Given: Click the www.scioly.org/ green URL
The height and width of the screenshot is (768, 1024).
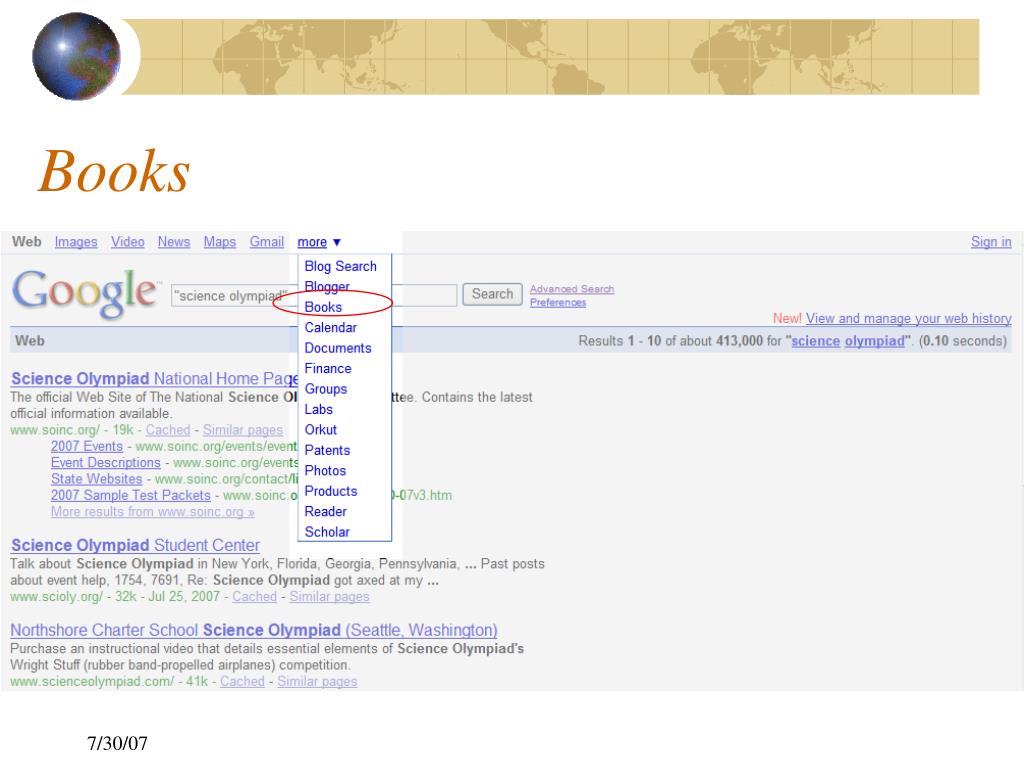Looking at the screenshot, I should [x=56, y=596].
